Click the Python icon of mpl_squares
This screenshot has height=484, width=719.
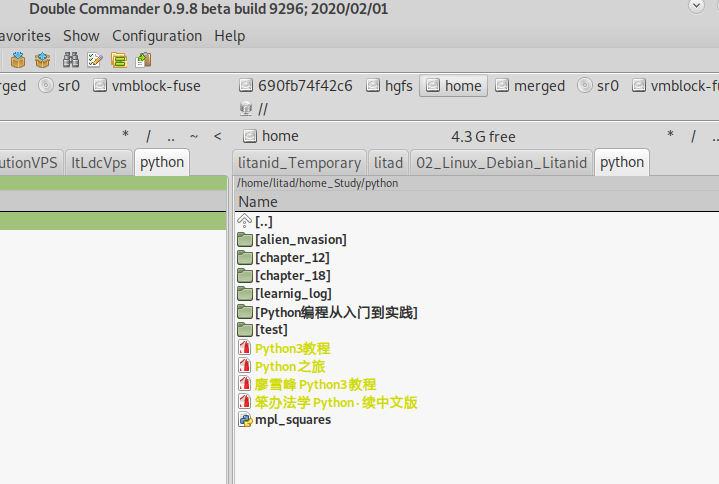point(245,420)
